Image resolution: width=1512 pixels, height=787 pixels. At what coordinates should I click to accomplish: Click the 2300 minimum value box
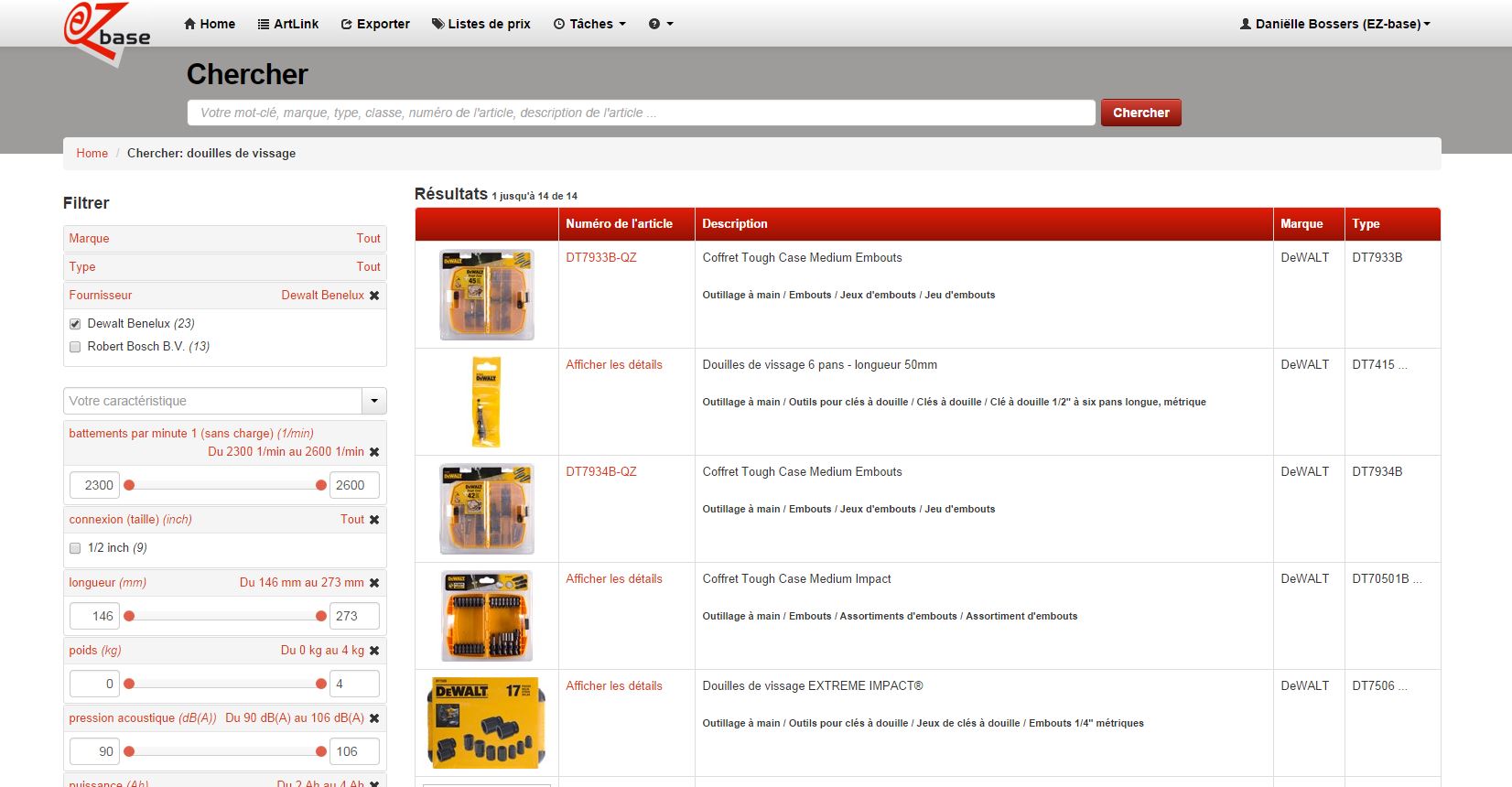(x=95, y=485)
